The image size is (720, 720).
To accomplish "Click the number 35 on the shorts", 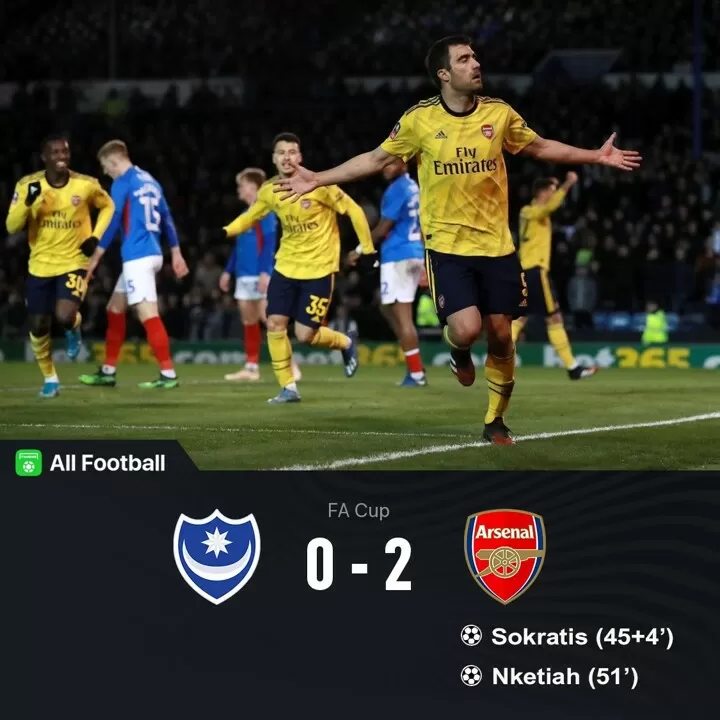I will 317,308.
